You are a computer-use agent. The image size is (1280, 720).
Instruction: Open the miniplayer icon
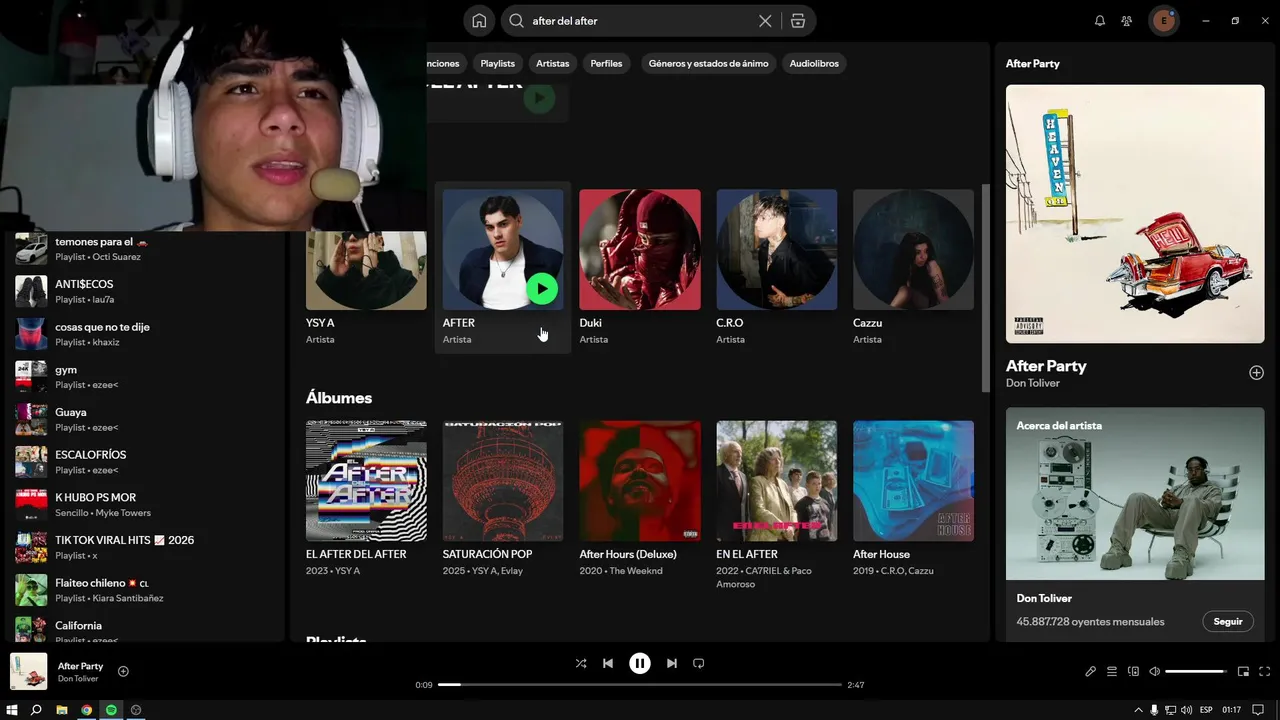coord(1244,671)
